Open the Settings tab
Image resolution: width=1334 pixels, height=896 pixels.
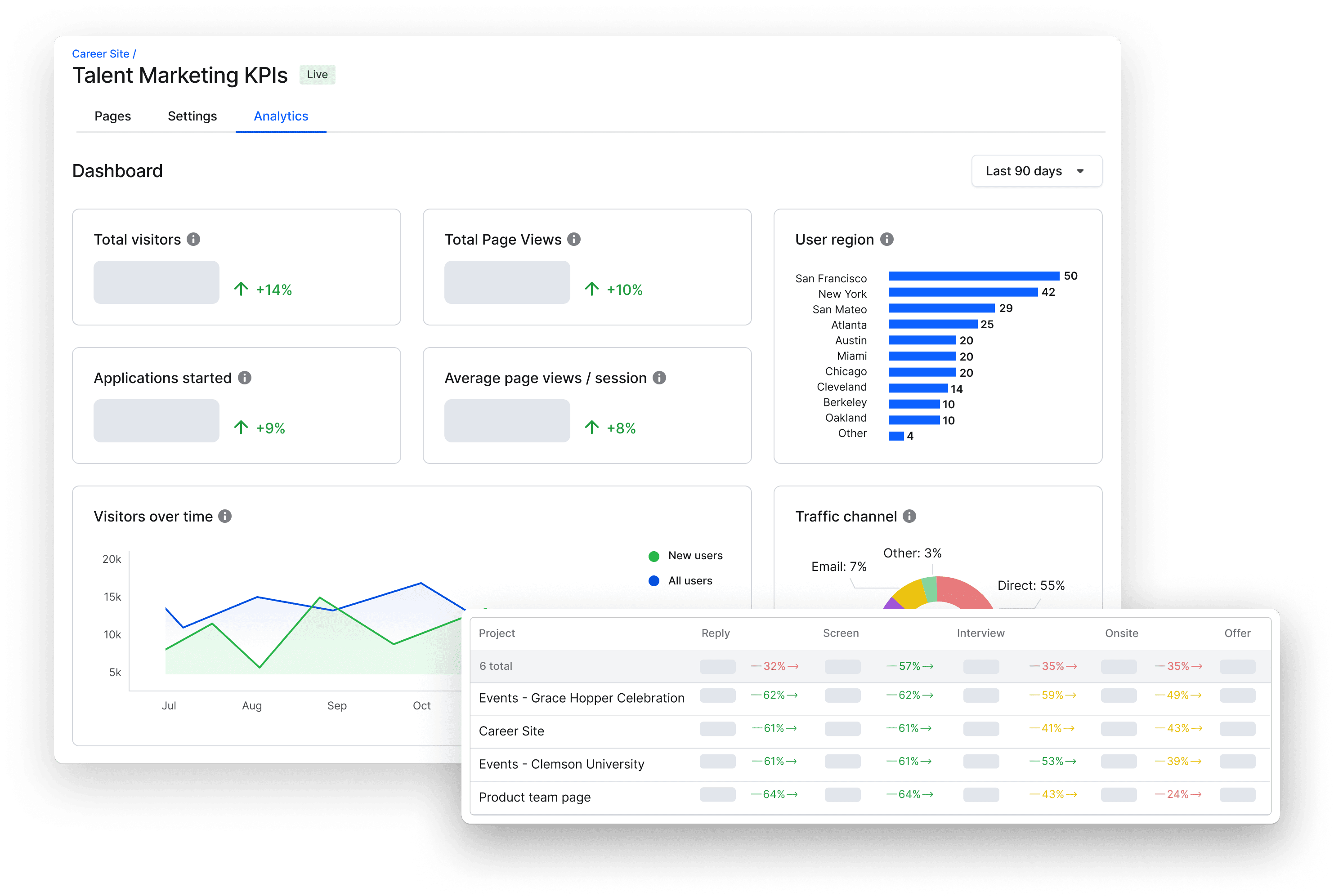tap(192, 116)
